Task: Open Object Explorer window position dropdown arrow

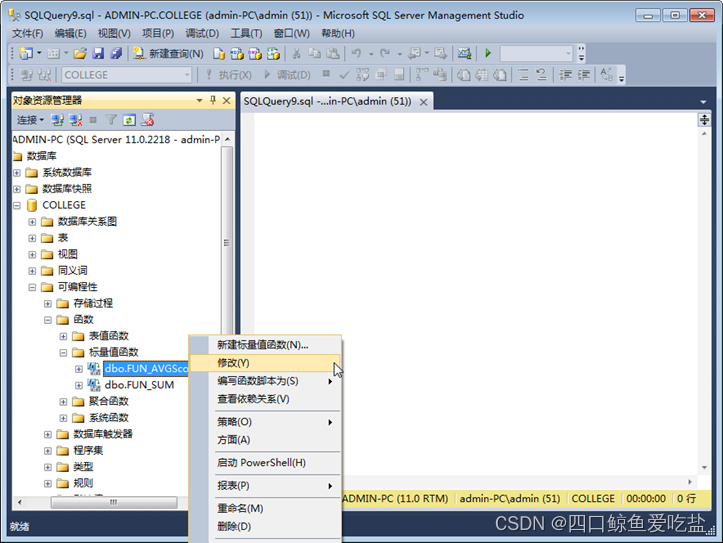Action: (x=199, y=100)
